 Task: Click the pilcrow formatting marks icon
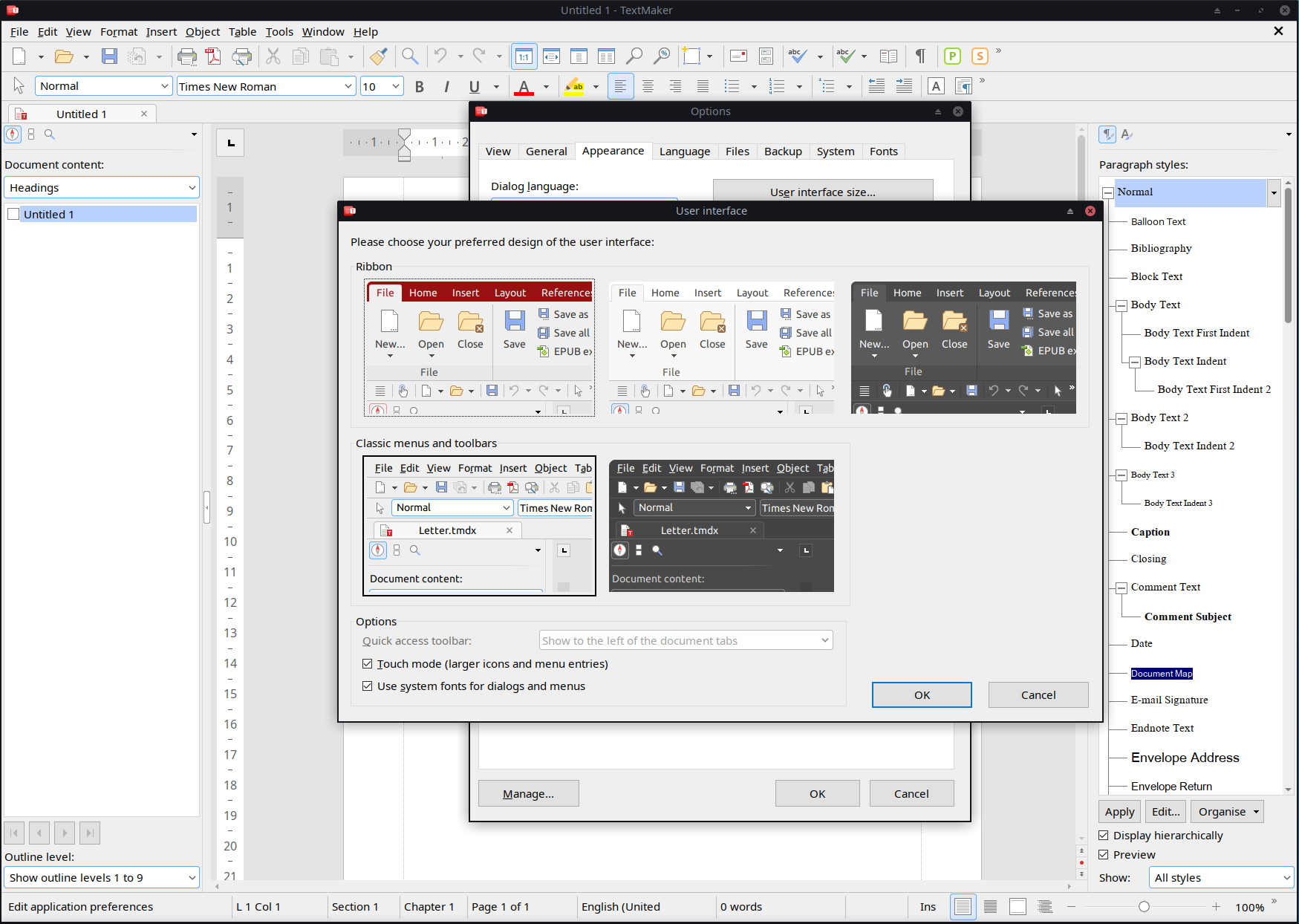point(920,56)
